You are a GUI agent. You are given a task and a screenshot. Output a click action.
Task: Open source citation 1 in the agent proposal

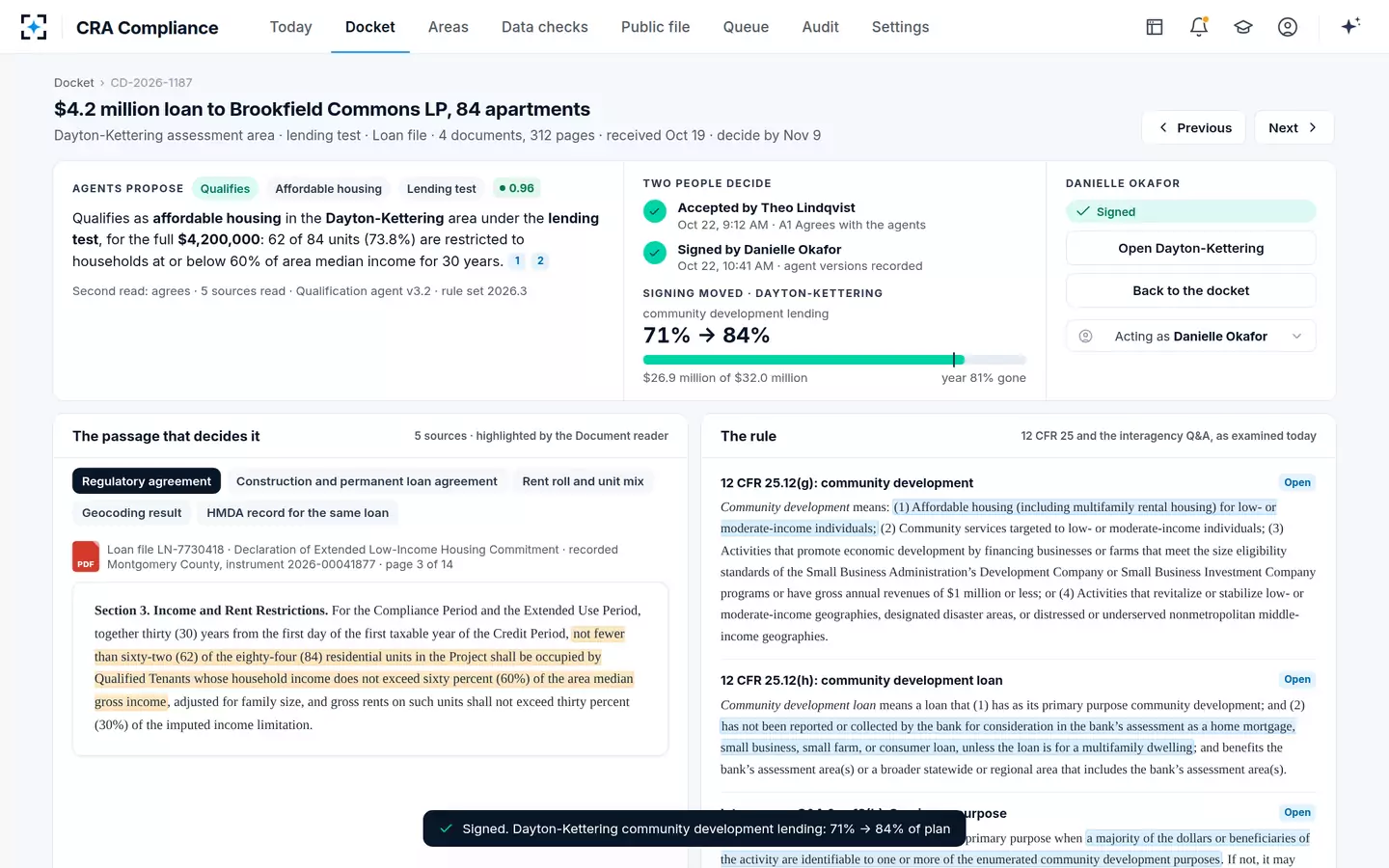517,260
